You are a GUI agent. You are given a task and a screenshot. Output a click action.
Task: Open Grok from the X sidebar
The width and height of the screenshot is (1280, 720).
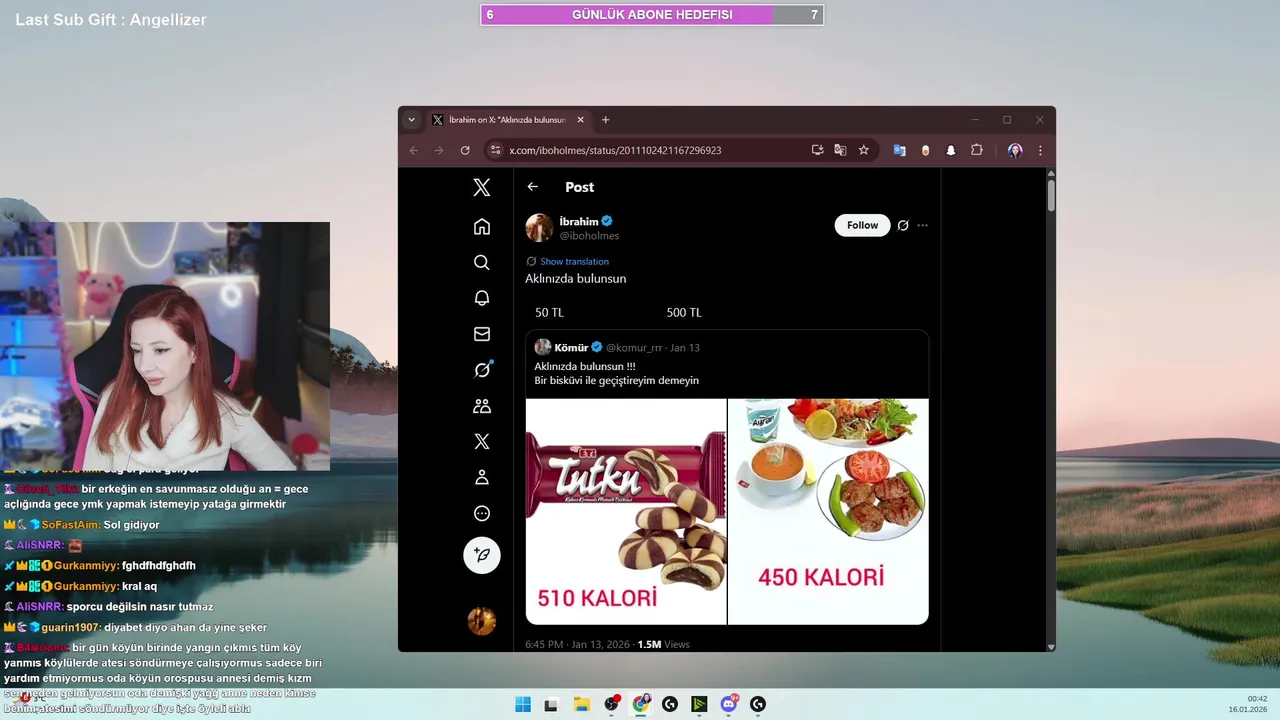(482, 370)
